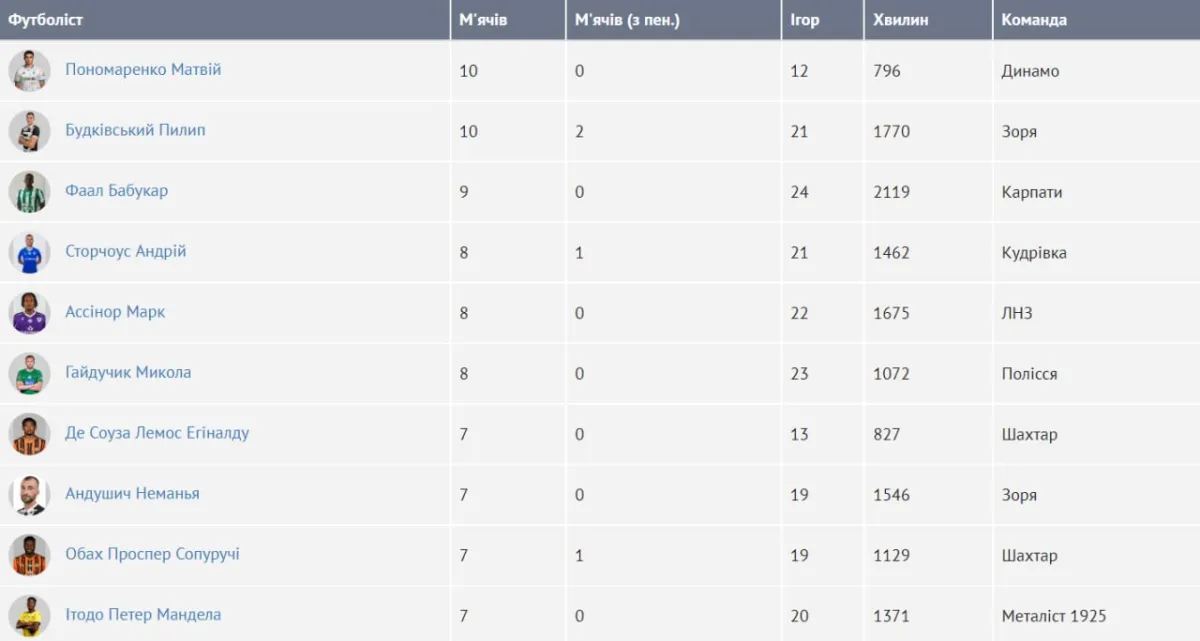Sort table by Футболіст column header
This screenshot has height=641, width=1200.
(46, 20)
